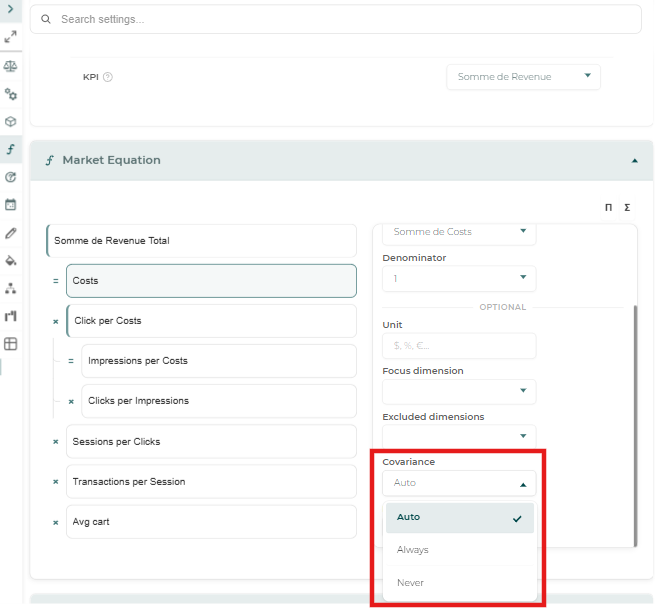
Task: Click into the Search settings field
Action: click(335, 19)
